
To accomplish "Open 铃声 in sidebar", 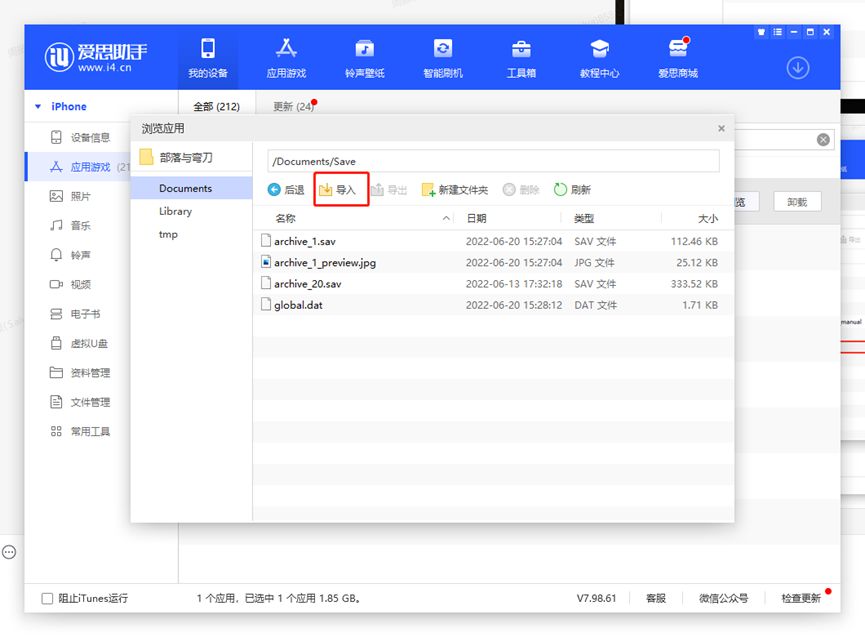I will point(70,255).
